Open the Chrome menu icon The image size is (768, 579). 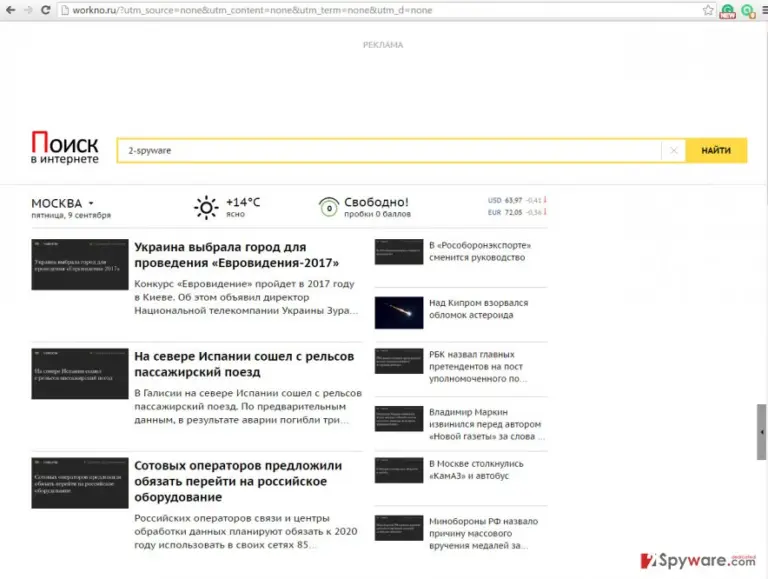764,10
